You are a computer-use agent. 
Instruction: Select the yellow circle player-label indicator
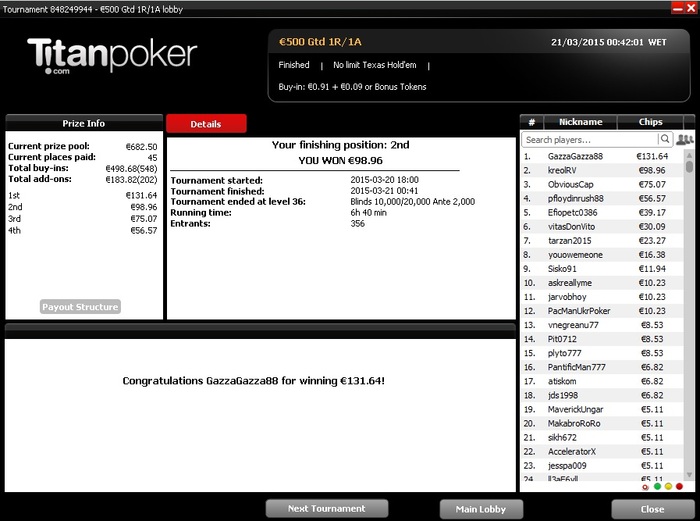coord(668,487)
